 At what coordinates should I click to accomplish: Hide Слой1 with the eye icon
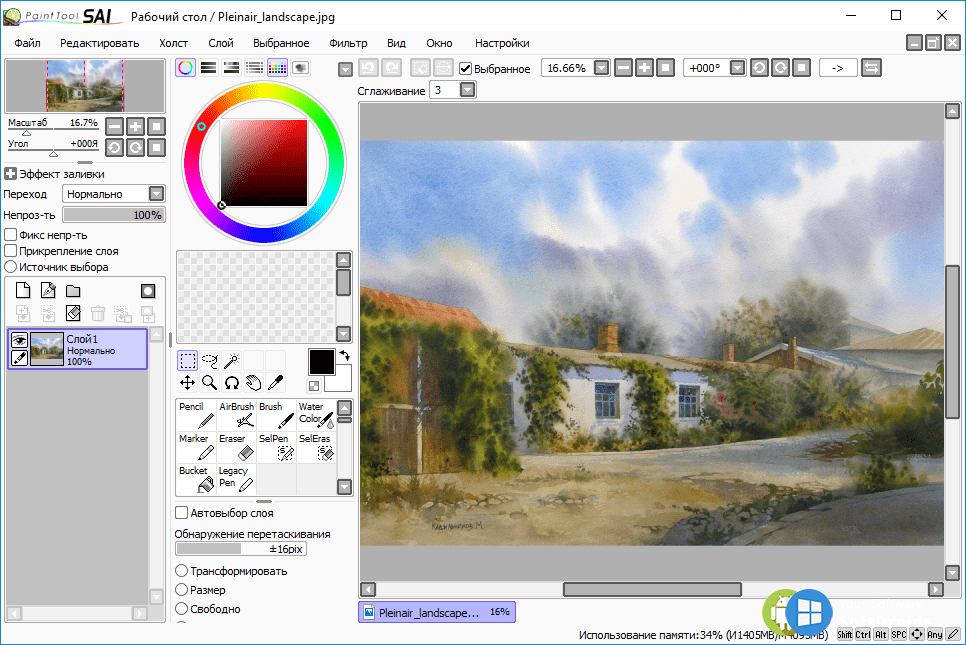(20, 339)
